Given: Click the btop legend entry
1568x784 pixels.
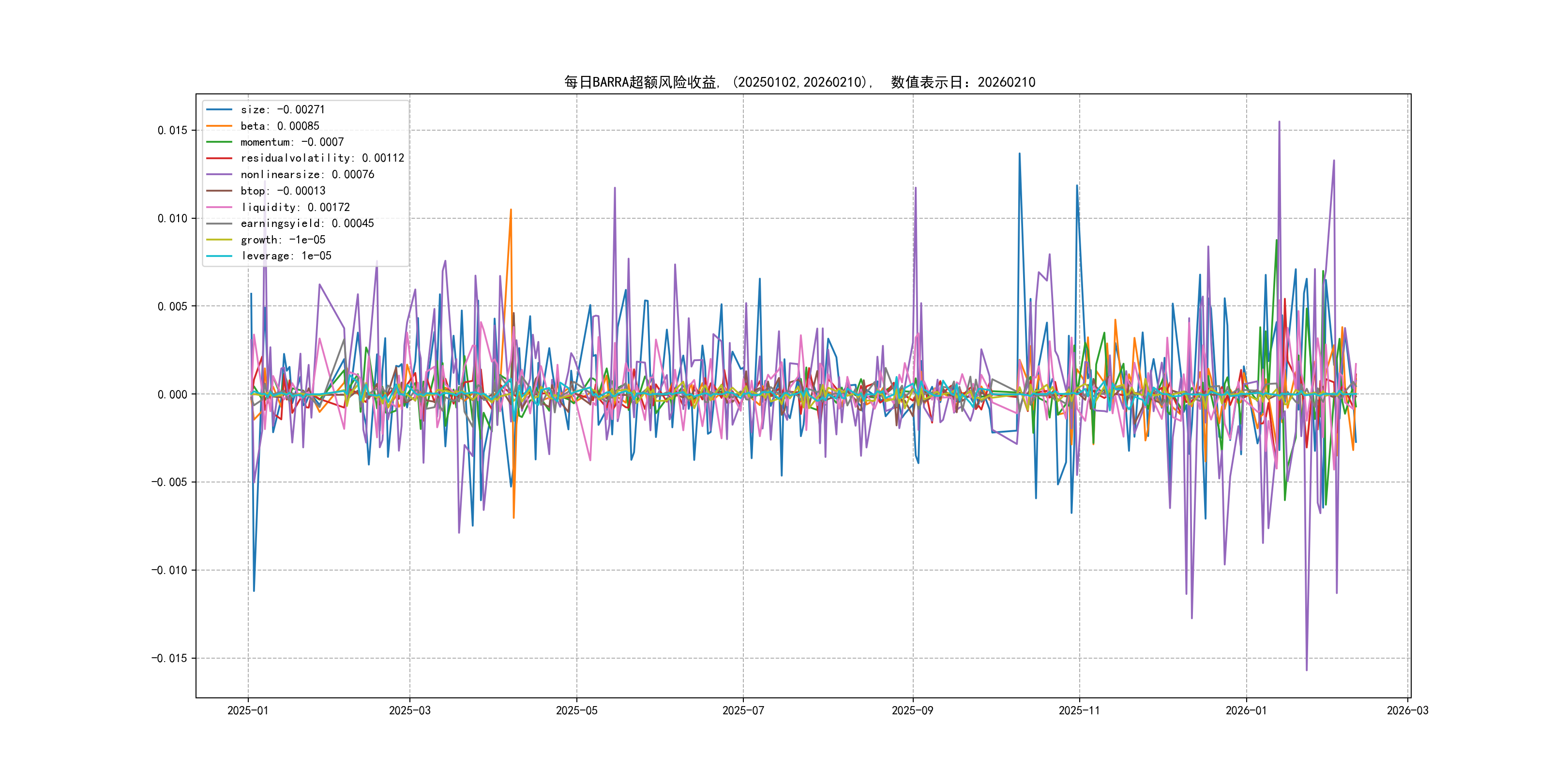Looking at the screenshot, I should point(283,191).
